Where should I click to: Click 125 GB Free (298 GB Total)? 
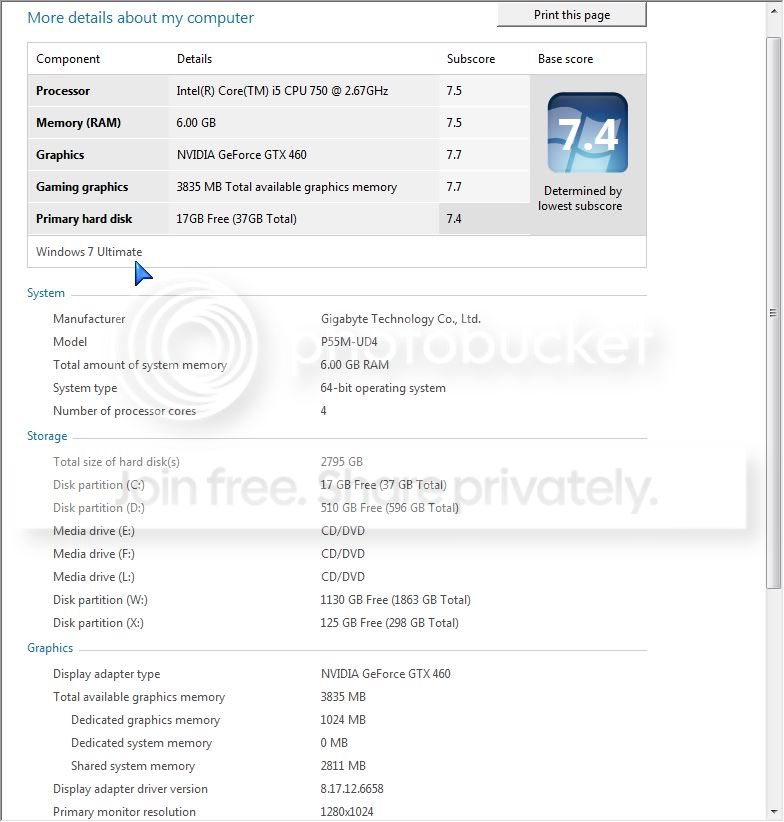tap(389, 623)
